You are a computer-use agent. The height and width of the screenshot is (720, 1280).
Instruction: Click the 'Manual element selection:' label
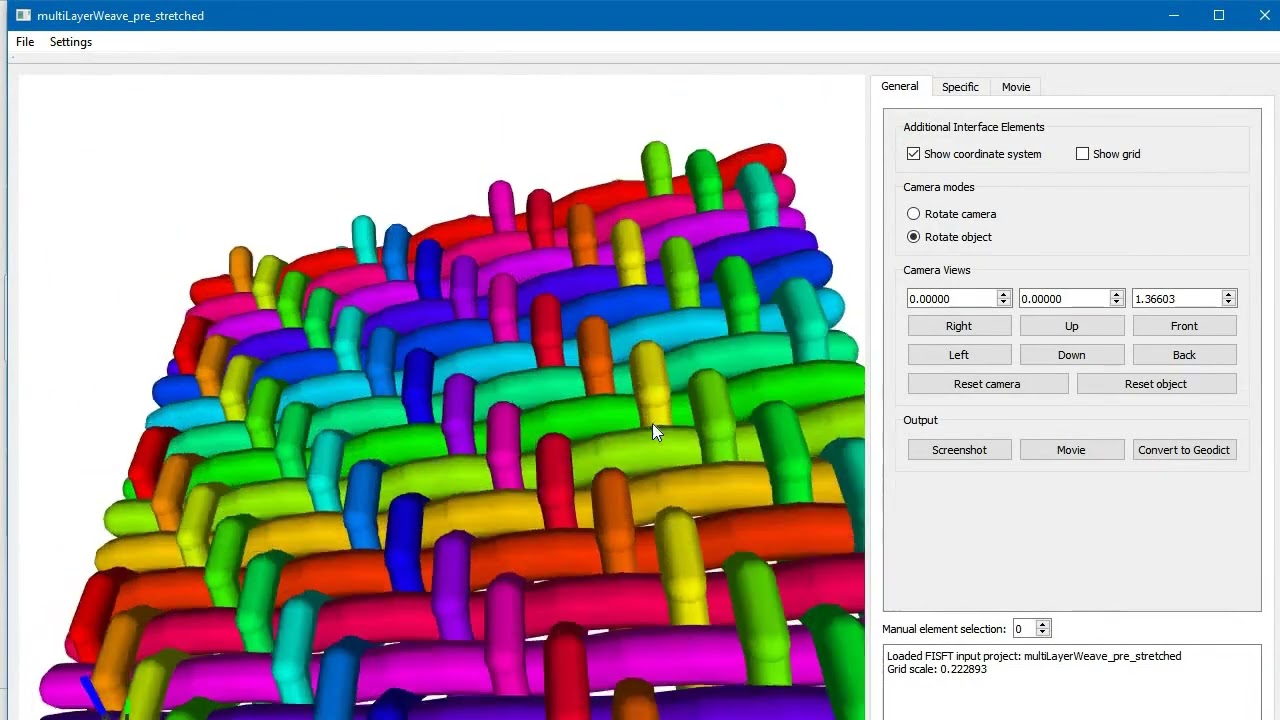[944, 629]
